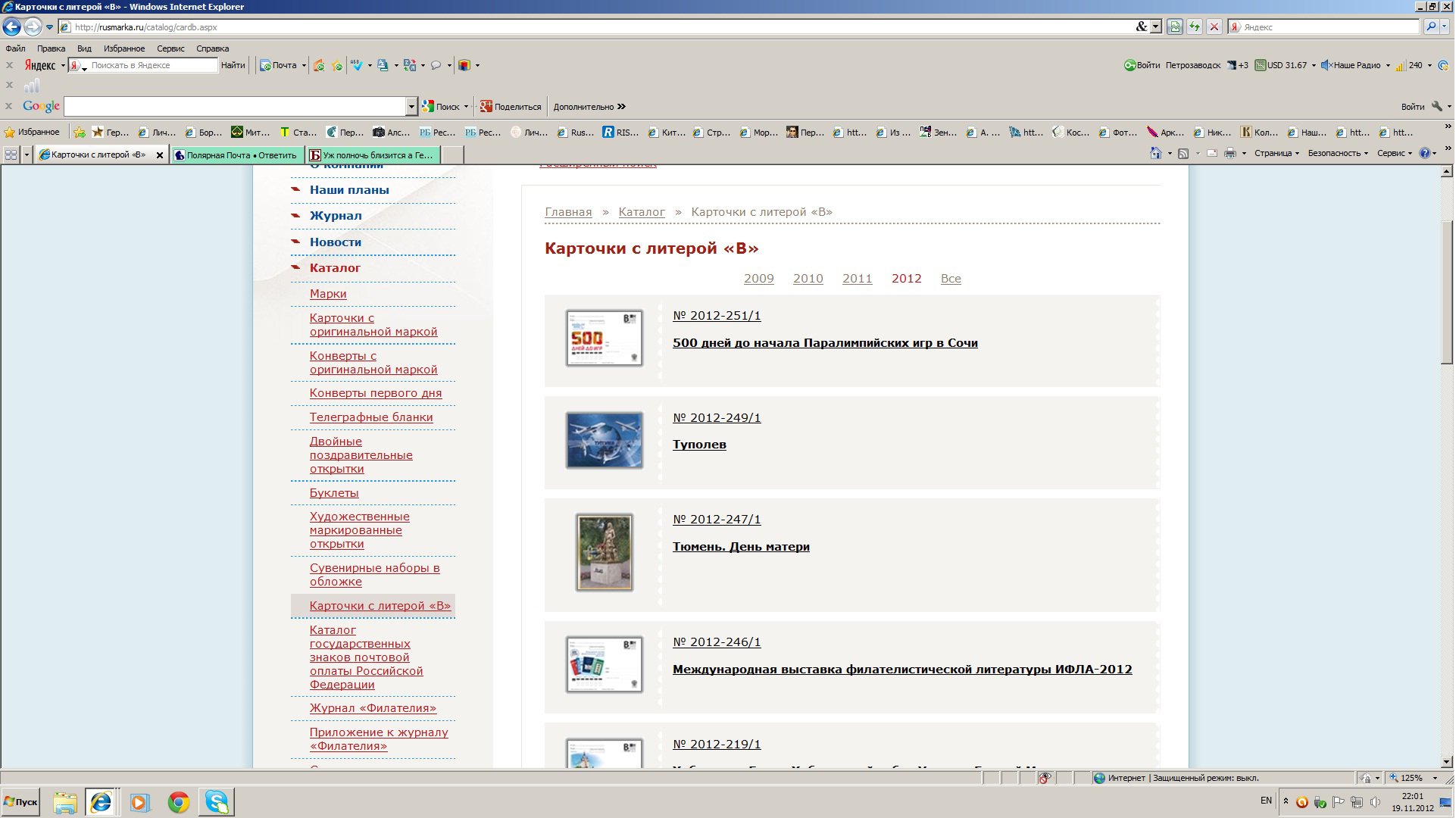Open Yandex Mail (Почта) toolbar button

[278, 65]
